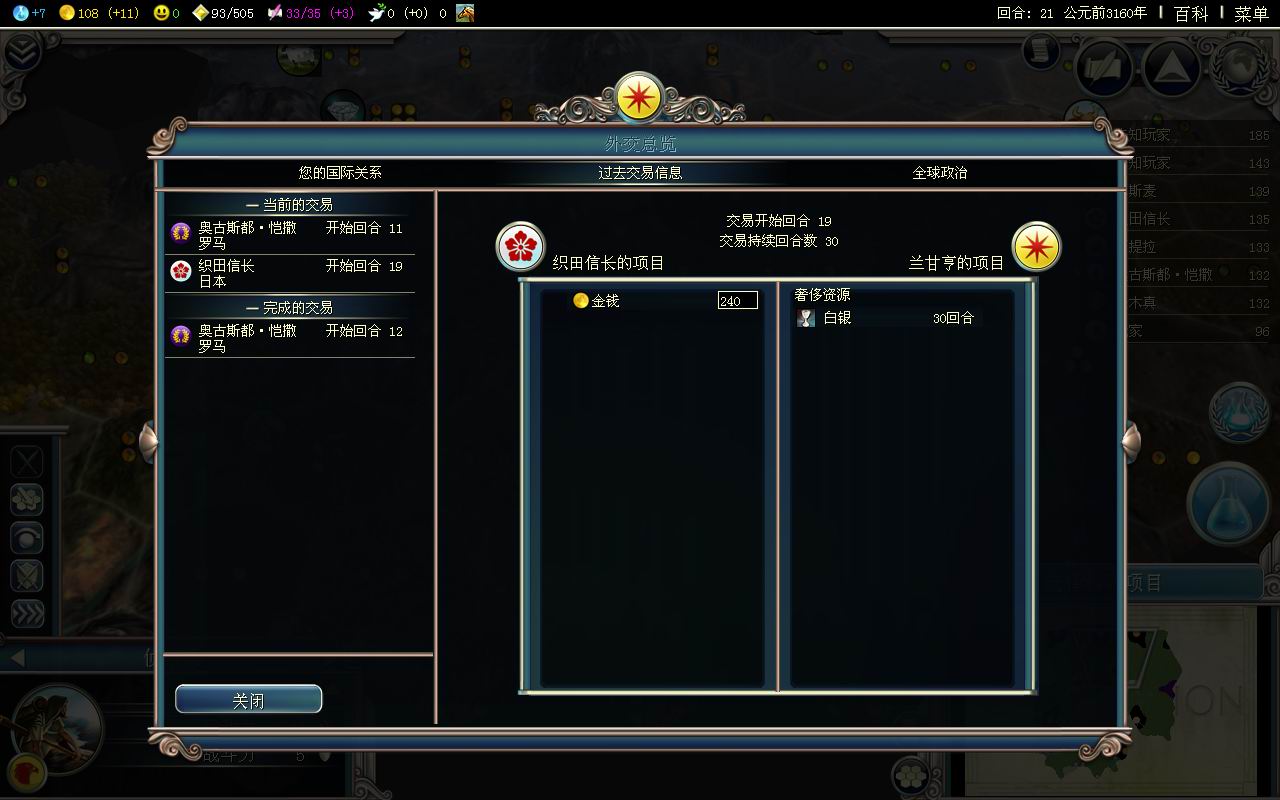This screenshot has width=1280, height=800.
Task: Click the science beaker icon in top bar
Action: click(20, 13)
